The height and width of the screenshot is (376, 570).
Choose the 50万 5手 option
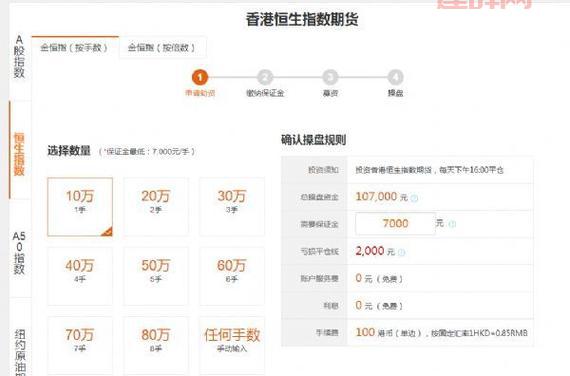(156, 276)
